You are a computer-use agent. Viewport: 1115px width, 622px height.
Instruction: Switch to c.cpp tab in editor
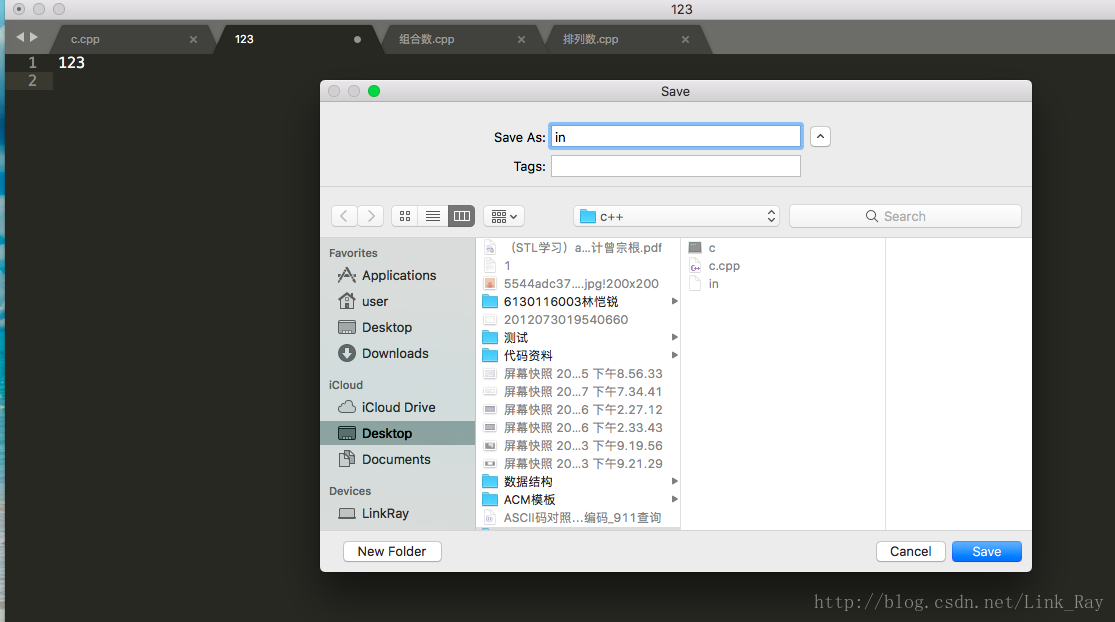[132, 39]
